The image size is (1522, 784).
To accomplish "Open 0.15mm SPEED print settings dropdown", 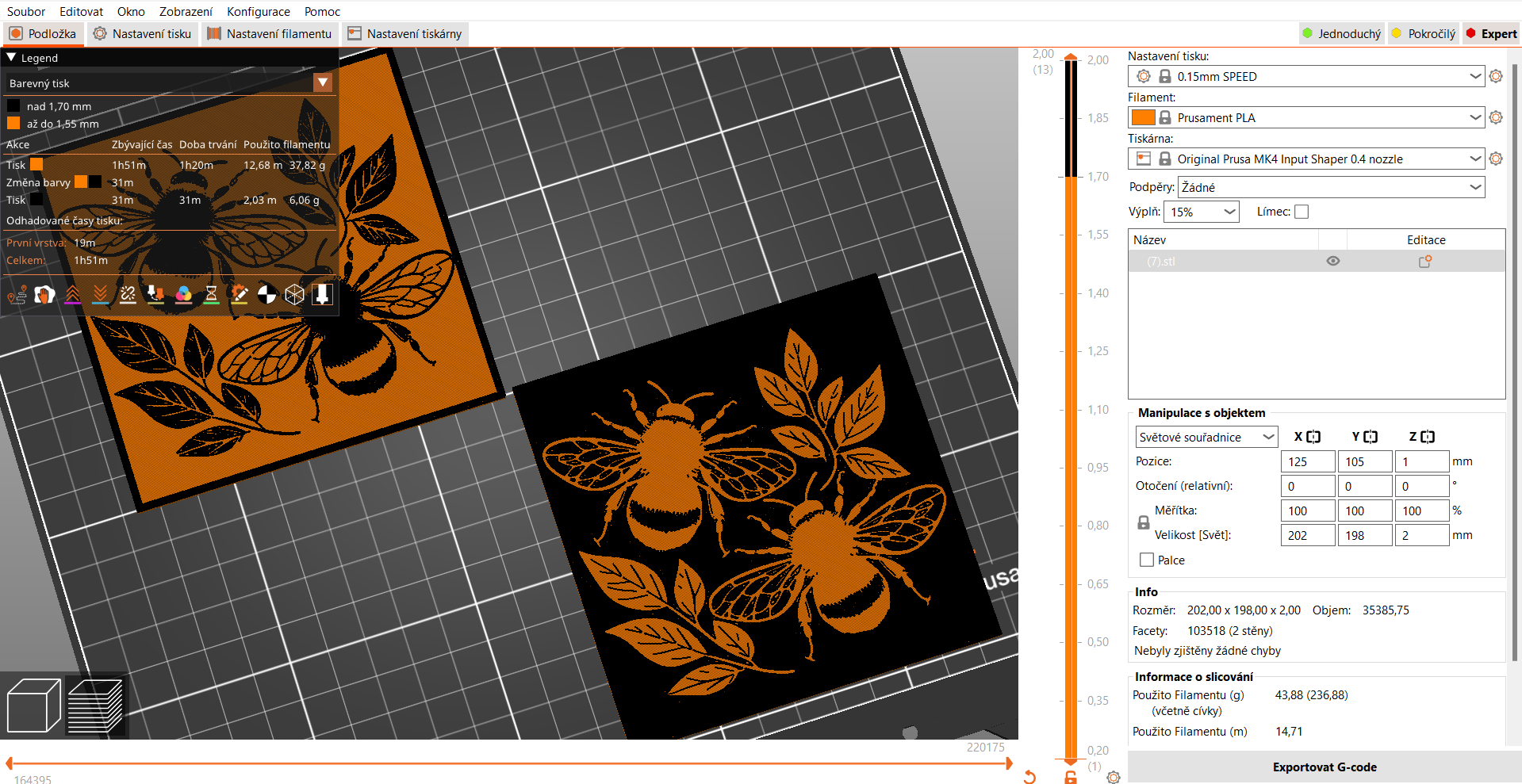I will point(1305,76).
